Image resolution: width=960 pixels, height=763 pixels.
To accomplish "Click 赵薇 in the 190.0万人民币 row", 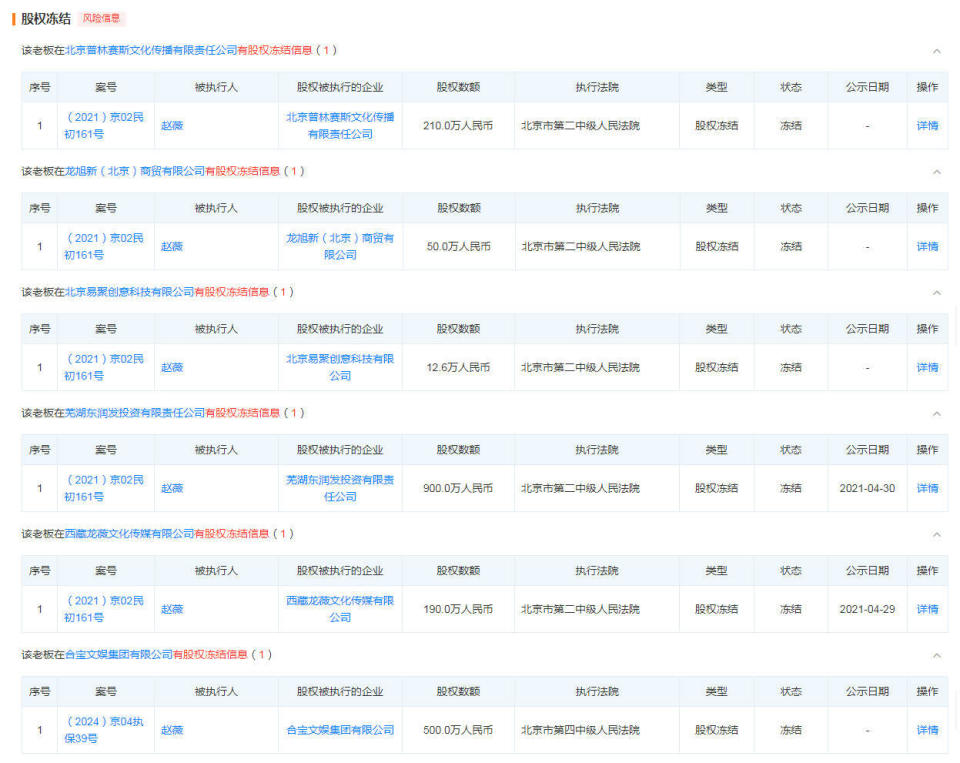I will (x=172, y=609).
